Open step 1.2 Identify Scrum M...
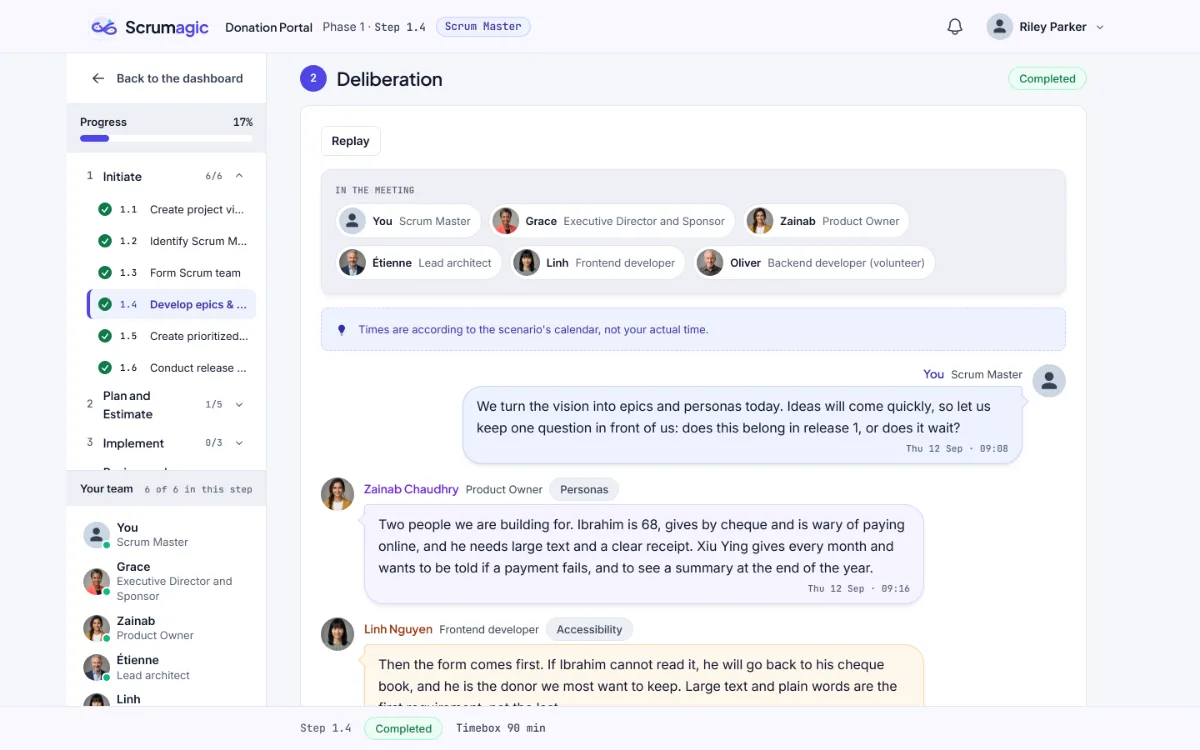This screenshot has height=750, width=1200. [171, 241]
